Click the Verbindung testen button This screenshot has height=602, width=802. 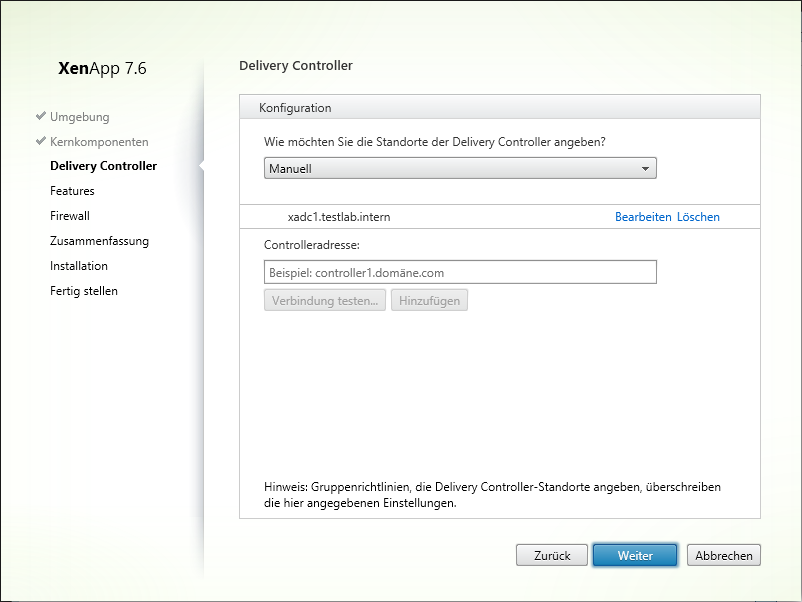pos(325,300)
